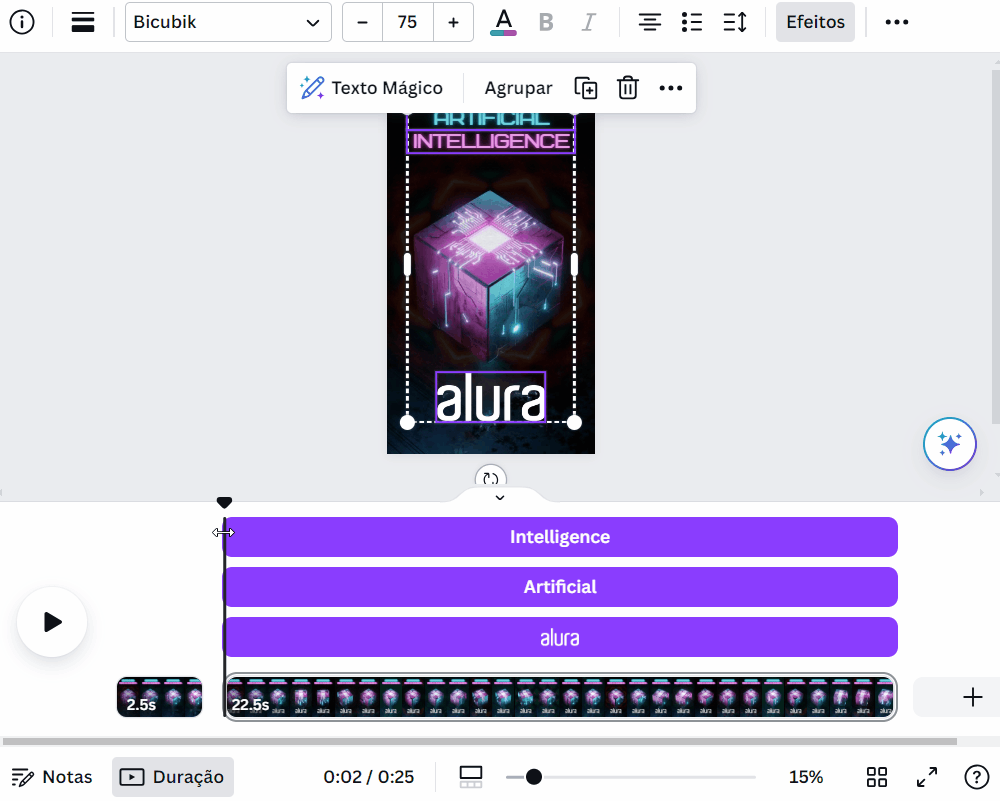
Task: Click the left side resize handle of selection
Action: [x=408, y=264]
